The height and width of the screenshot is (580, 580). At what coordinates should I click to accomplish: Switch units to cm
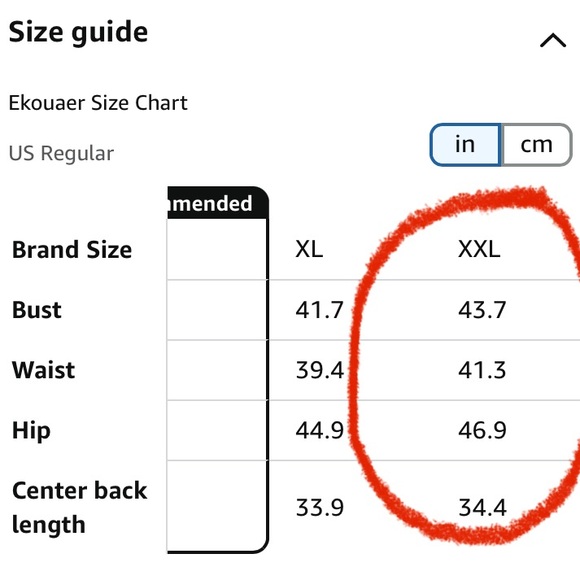click(x=537, y=145)
